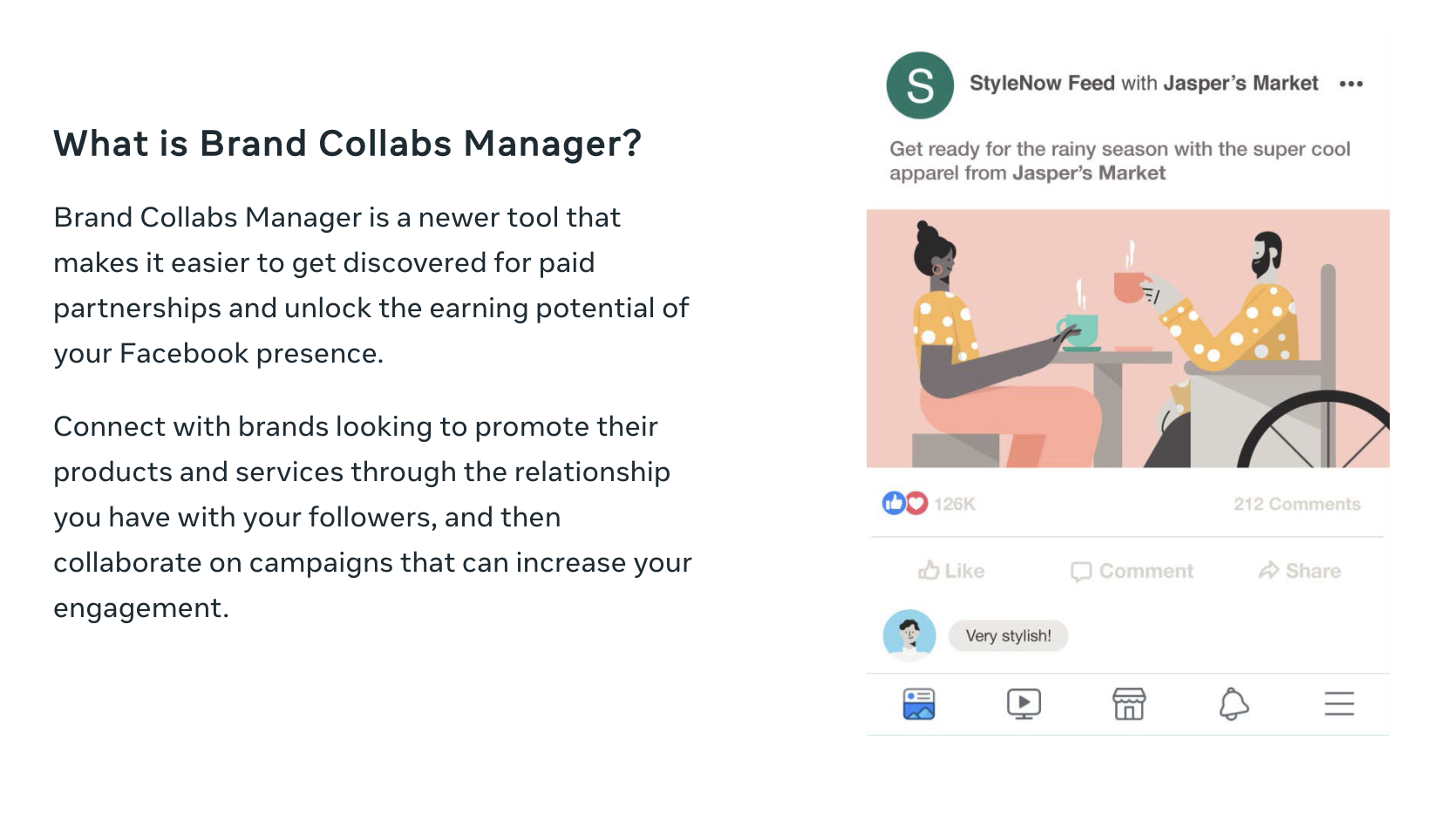This screenshot has width=1456, height=821.
Task: Open the coffee table illustration image
Action: tap(1127, 338)
